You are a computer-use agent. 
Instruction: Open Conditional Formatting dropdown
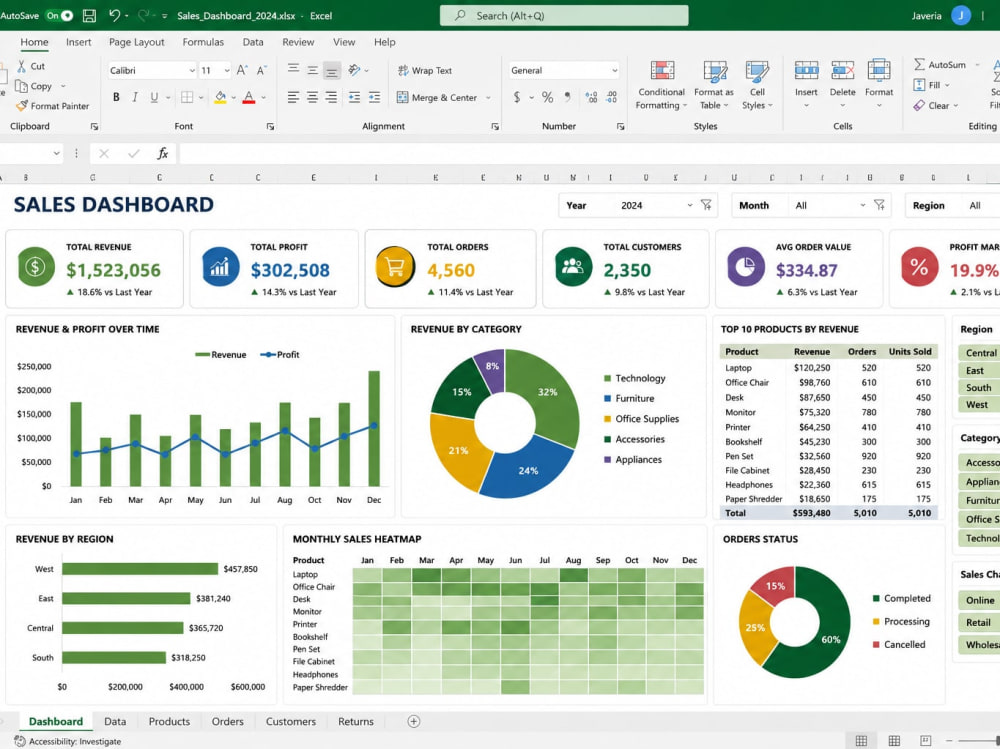click(x=661, y=85)
